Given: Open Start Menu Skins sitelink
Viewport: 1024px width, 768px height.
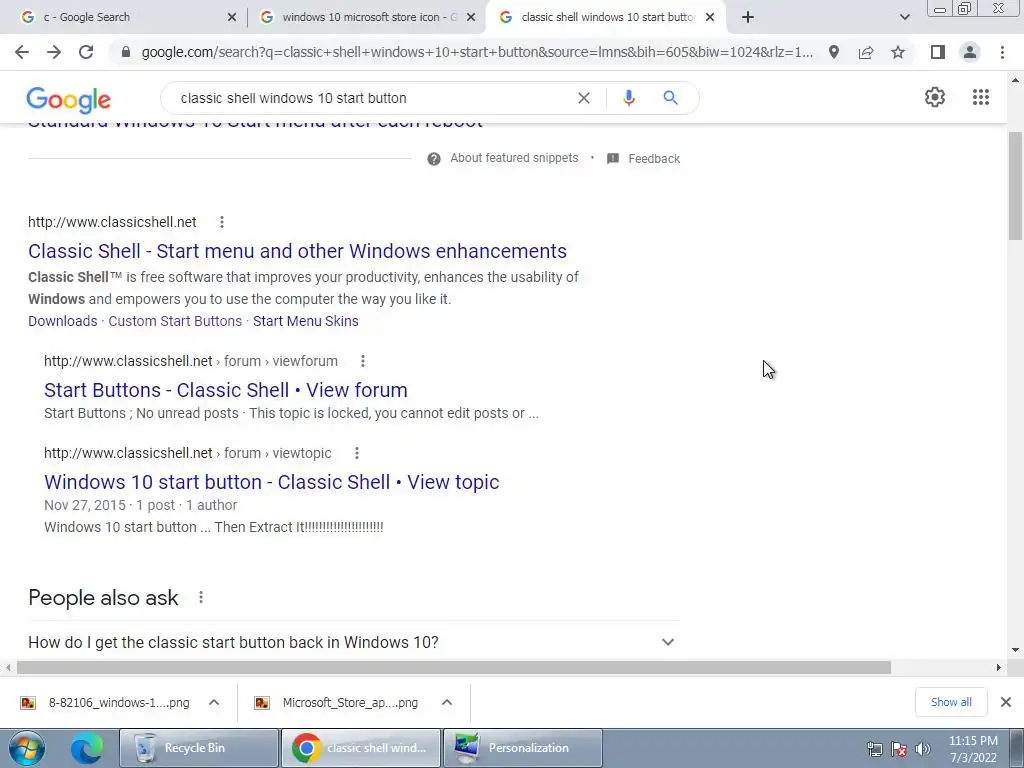Looking at the screenshot, I should coord(306,321).
